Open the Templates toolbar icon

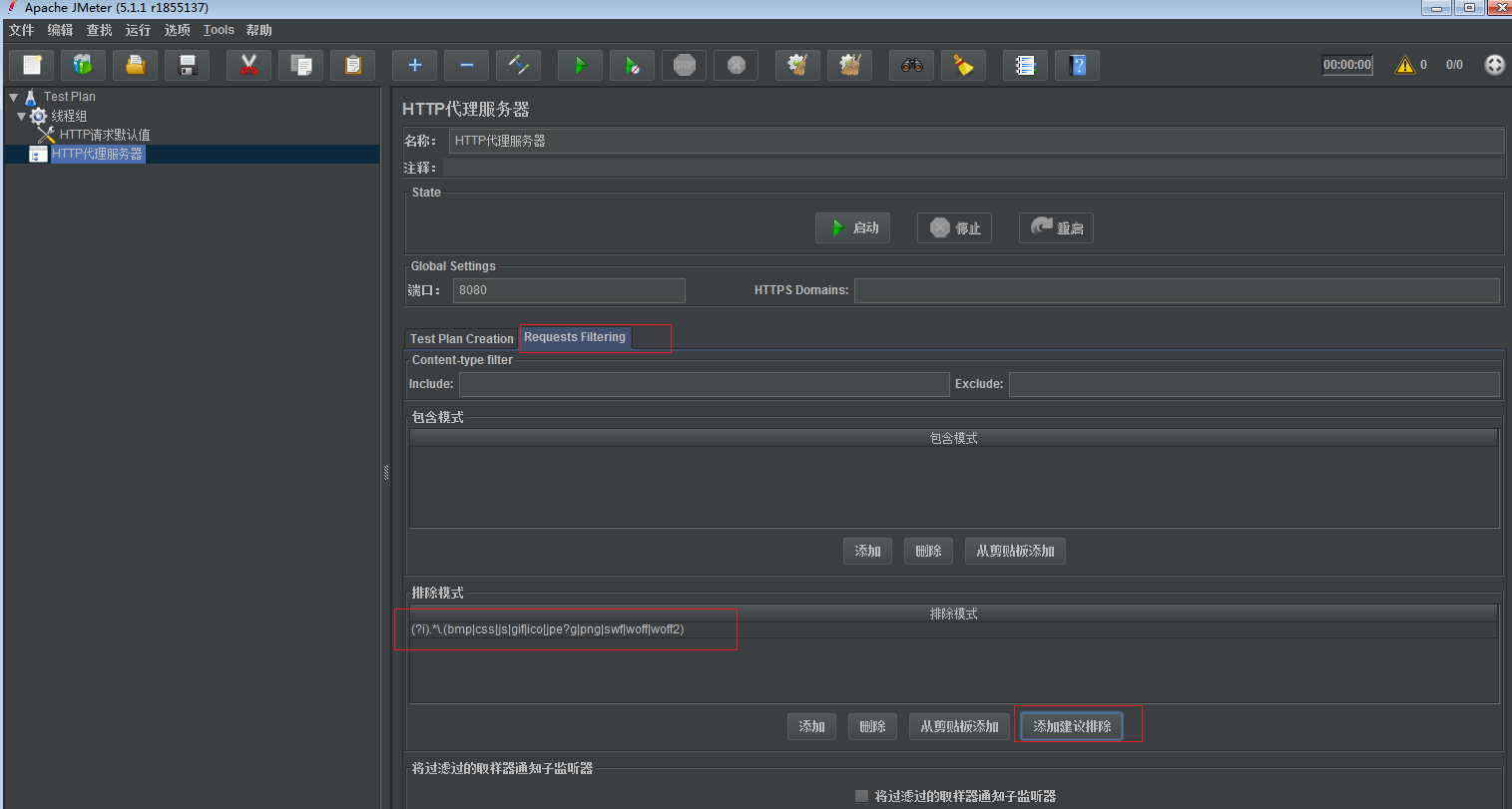tap(84, 65)
